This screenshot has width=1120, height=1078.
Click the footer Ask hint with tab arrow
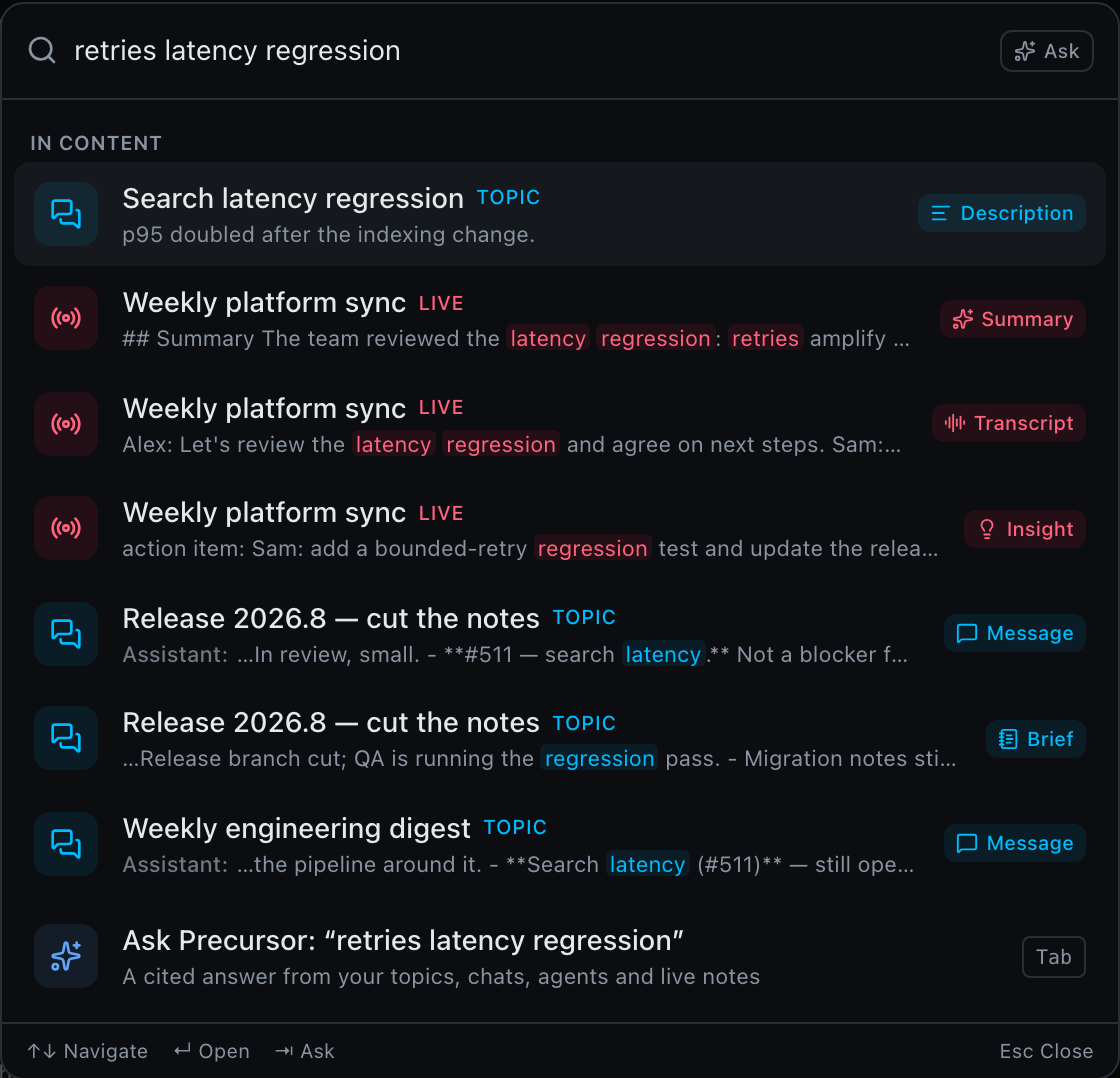tap(305, 1051)
